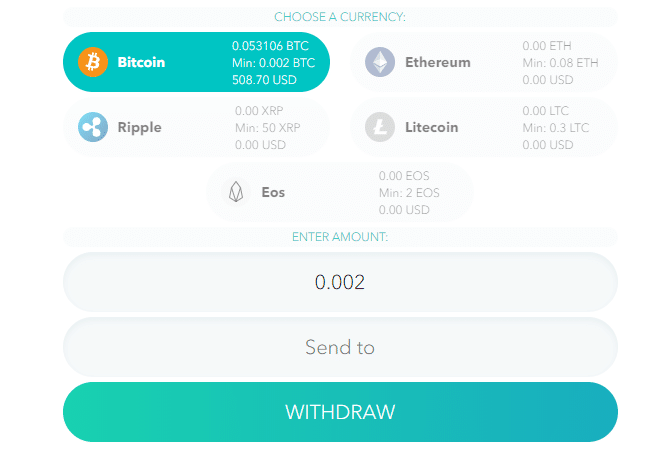Image resolution: width=672 pixels, height=454 pixels.
Task: Select Ethereum as withdrawal currency
Action: [484, 62]
